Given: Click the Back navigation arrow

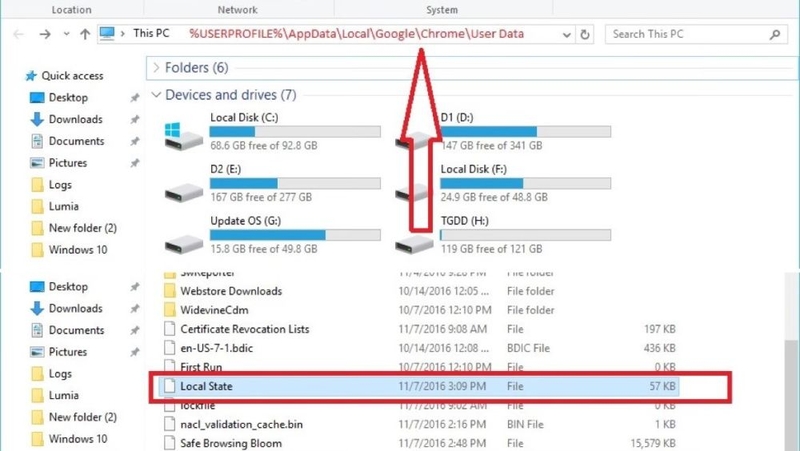Looking at the screenshot, I should coord(18,34).
